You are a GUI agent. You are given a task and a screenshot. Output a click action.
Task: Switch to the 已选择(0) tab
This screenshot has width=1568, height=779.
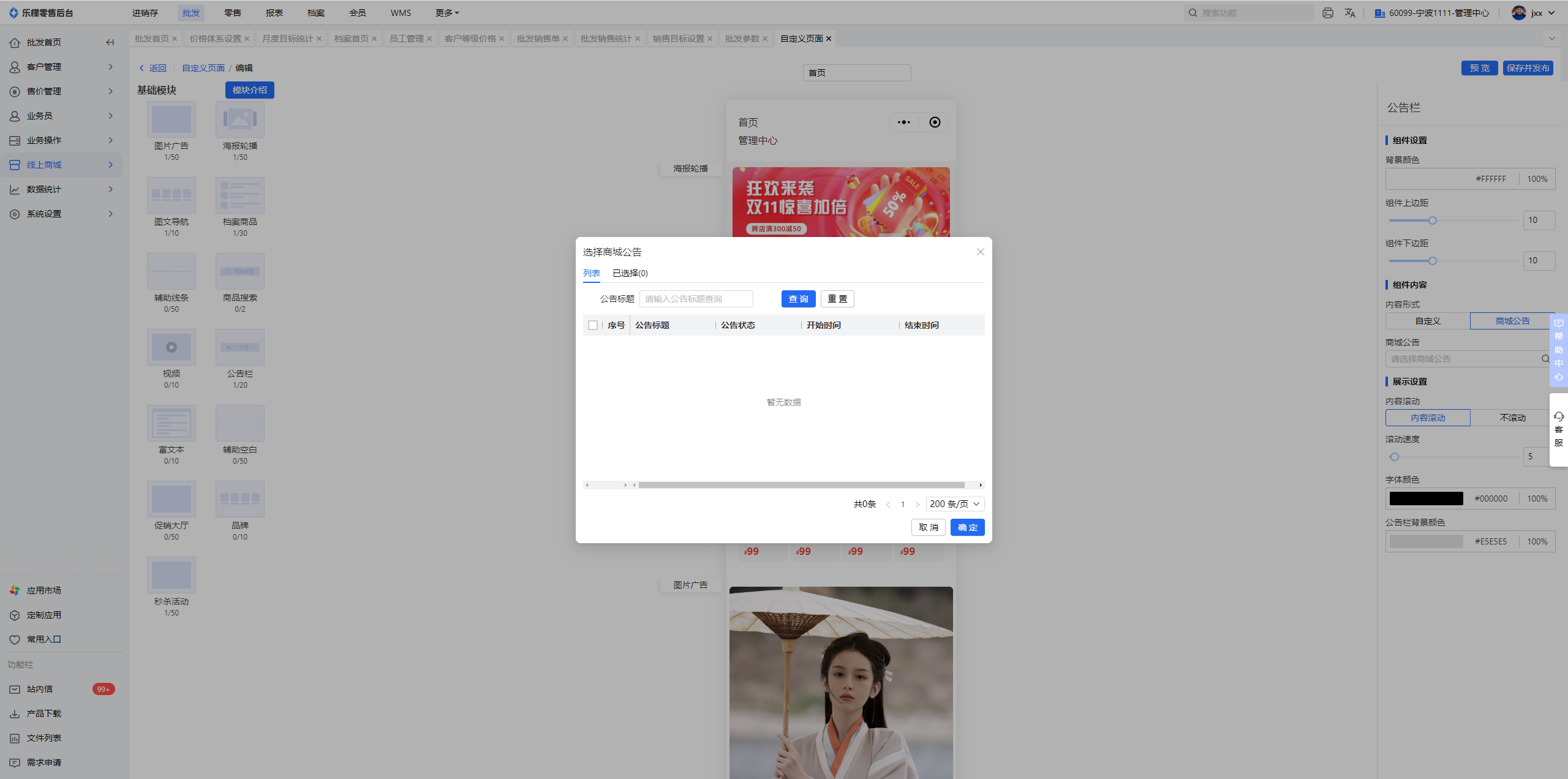630,273
